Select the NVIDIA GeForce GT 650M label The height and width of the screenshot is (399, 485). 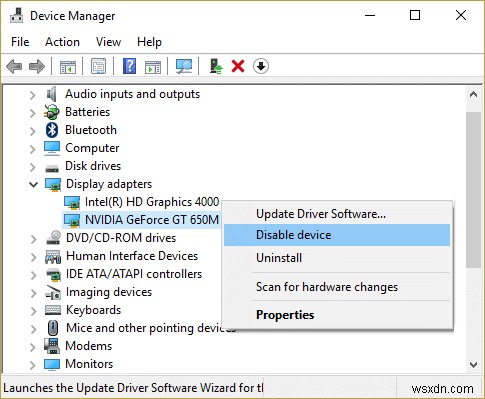(152, 220)
